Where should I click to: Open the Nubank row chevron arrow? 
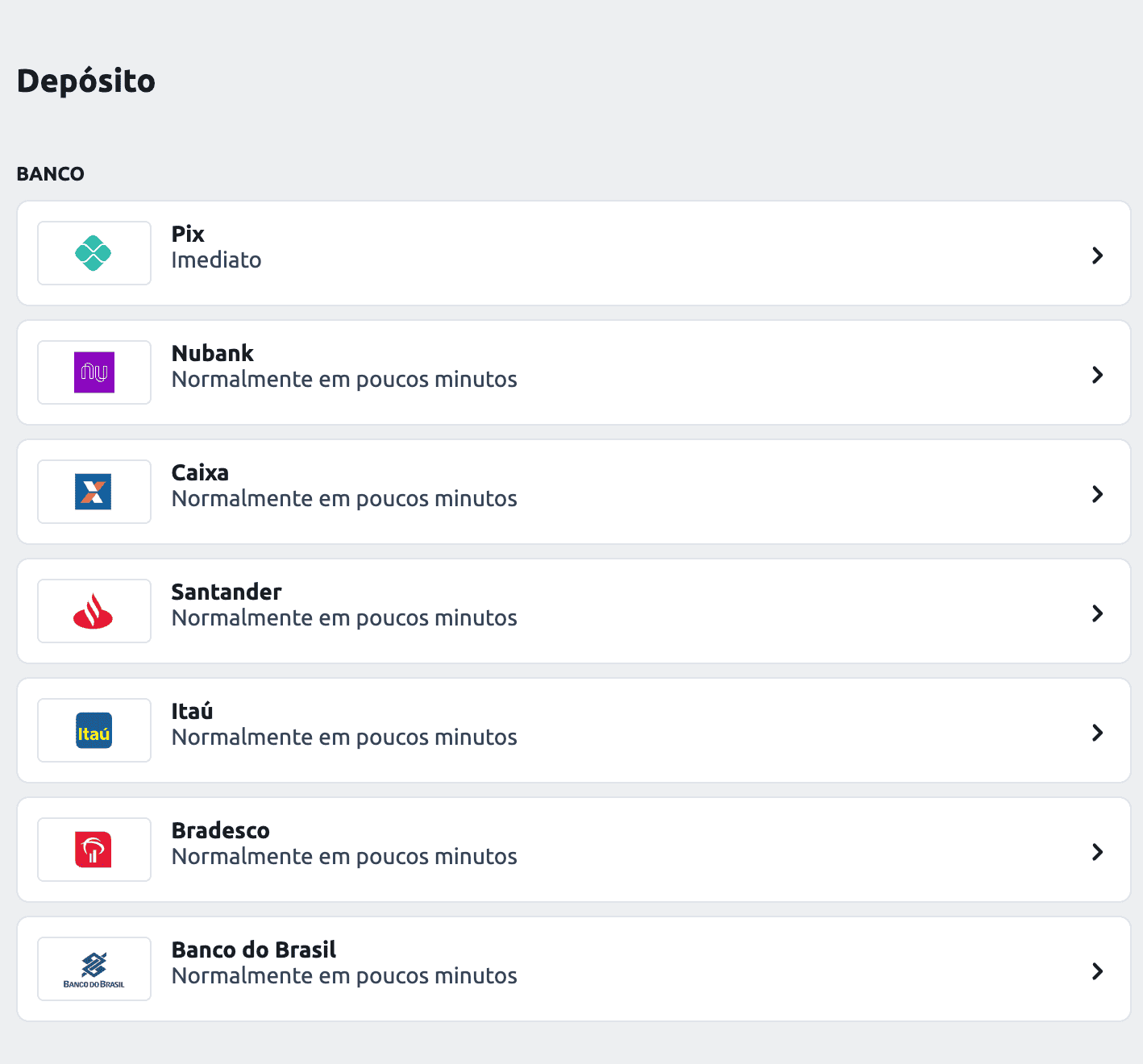click(x=1097, y=375)
